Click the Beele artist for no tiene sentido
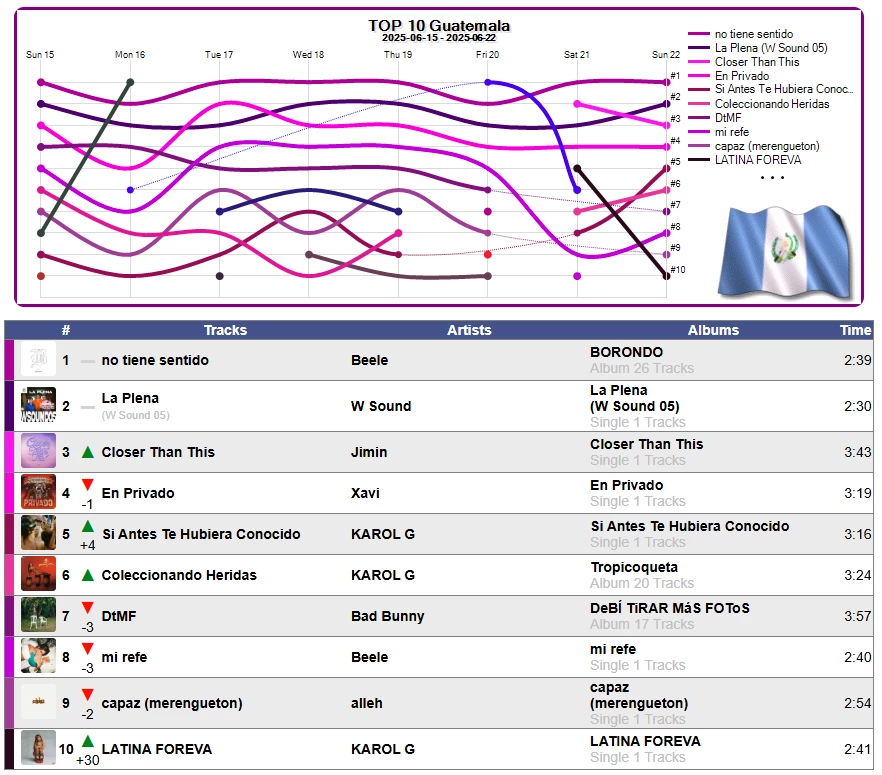882x775 pixels. (x=370, y=360)
